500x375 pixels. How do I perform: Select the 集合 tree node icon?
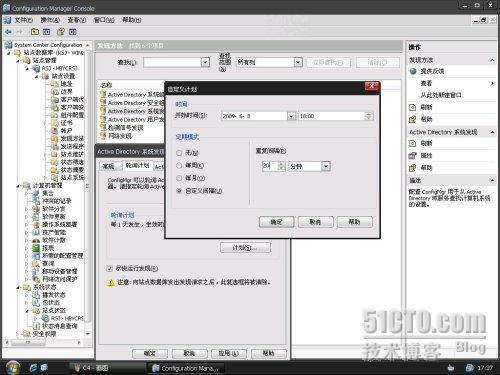pyautogui.click(x=36, y=193)
